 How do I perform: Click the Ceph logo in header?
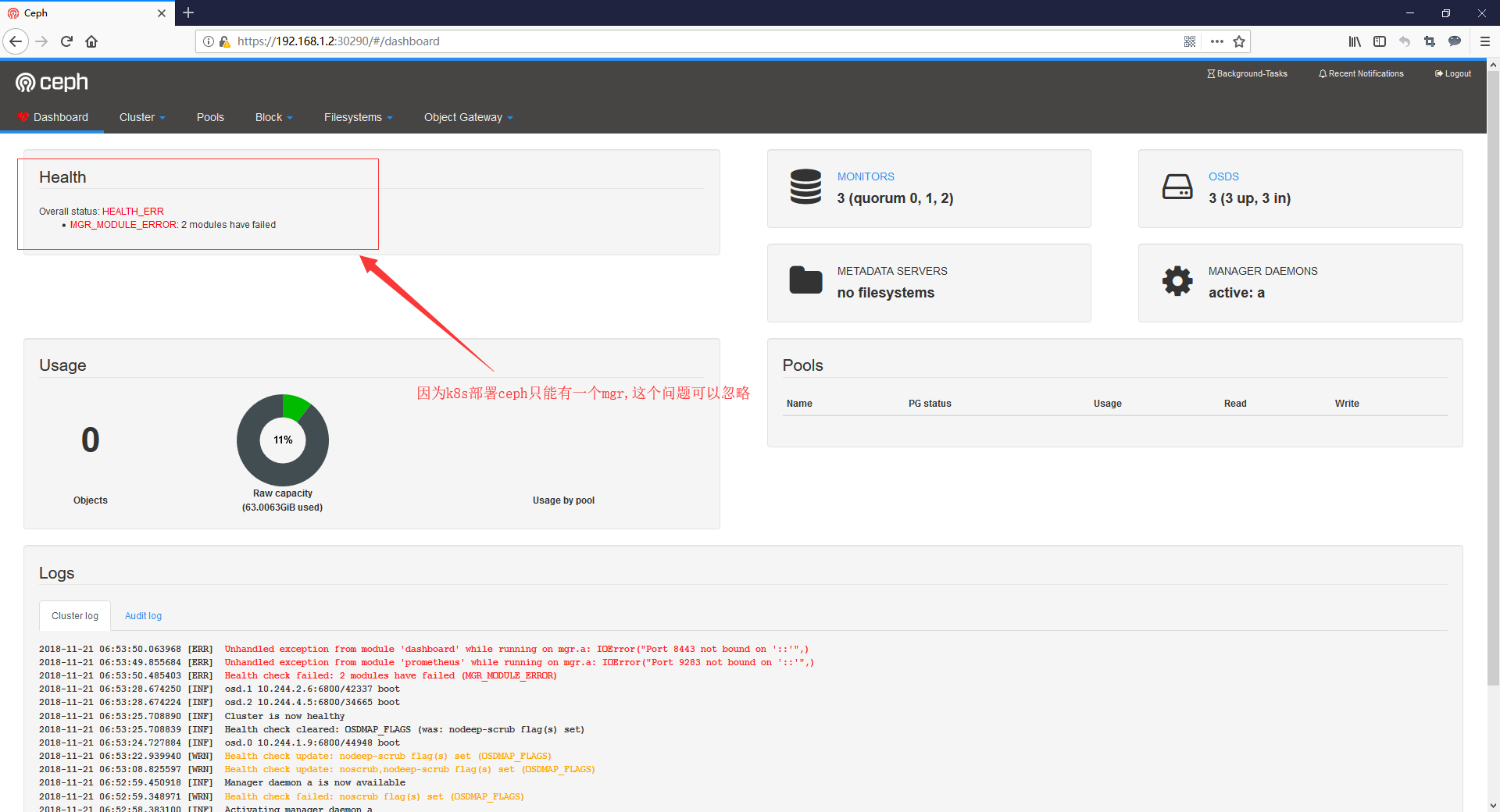[x=52, y=82]
